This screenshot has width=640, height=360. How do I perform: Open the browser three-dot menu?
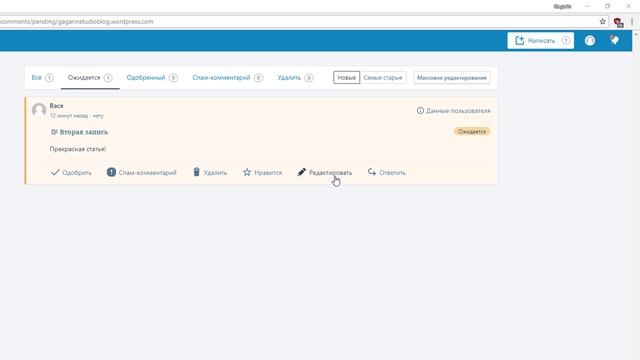click(632, 22)
